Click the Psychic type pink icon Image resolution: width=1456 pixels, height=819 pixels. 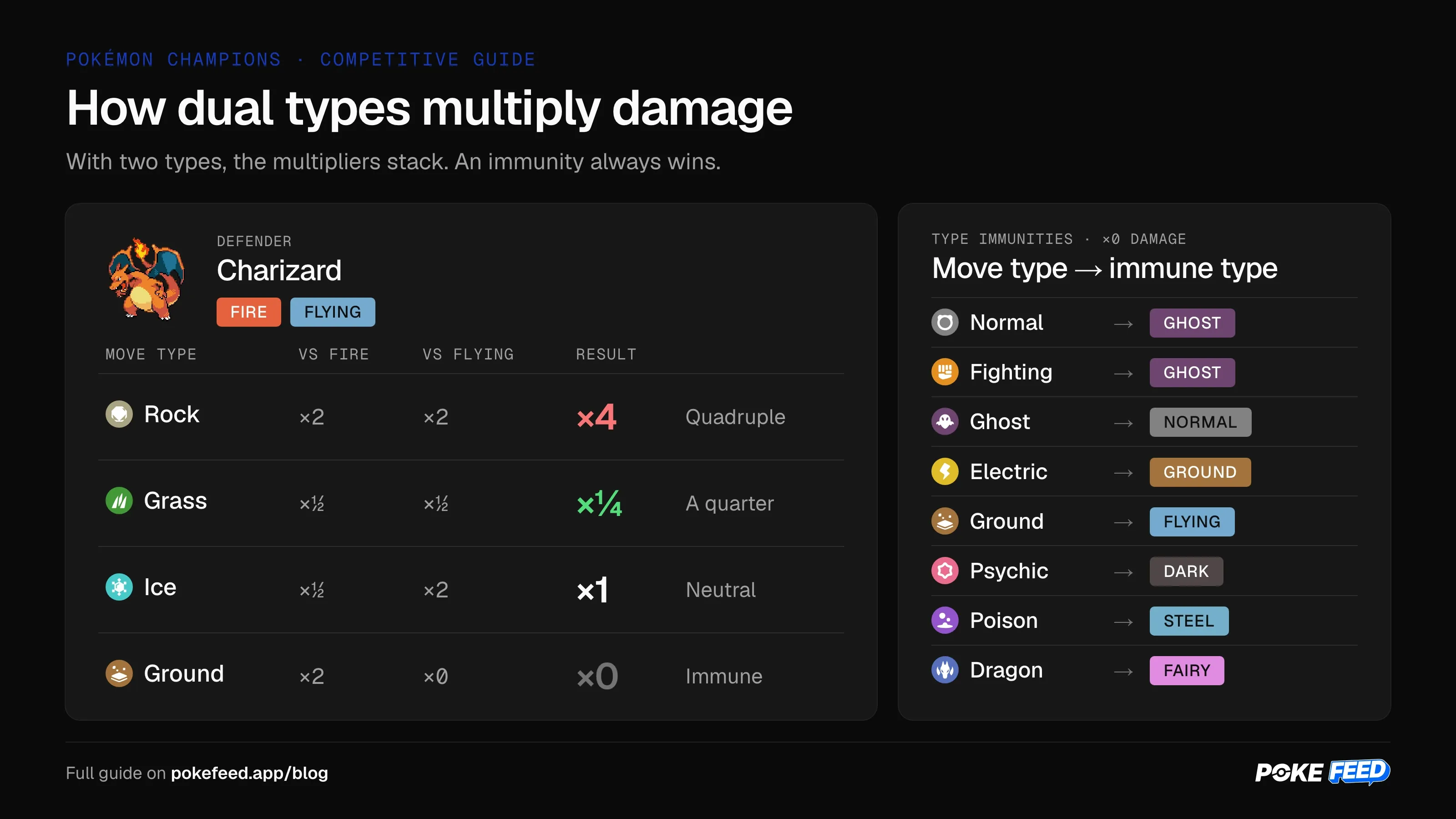[x=945, y=571]
